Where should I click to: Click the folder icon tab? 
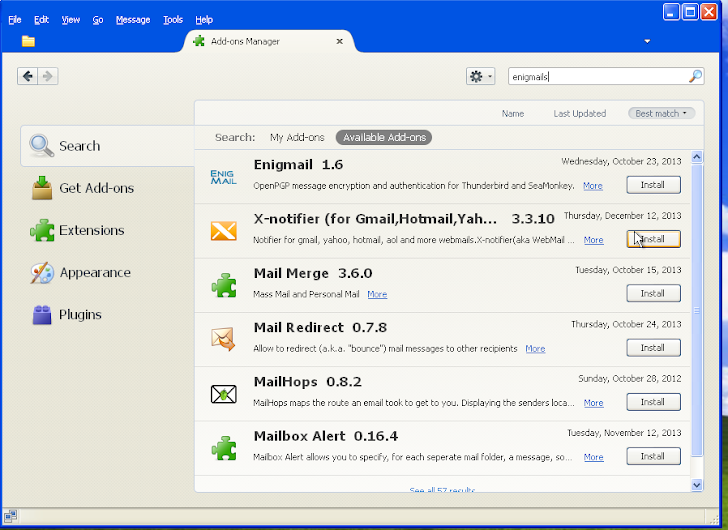28,41
